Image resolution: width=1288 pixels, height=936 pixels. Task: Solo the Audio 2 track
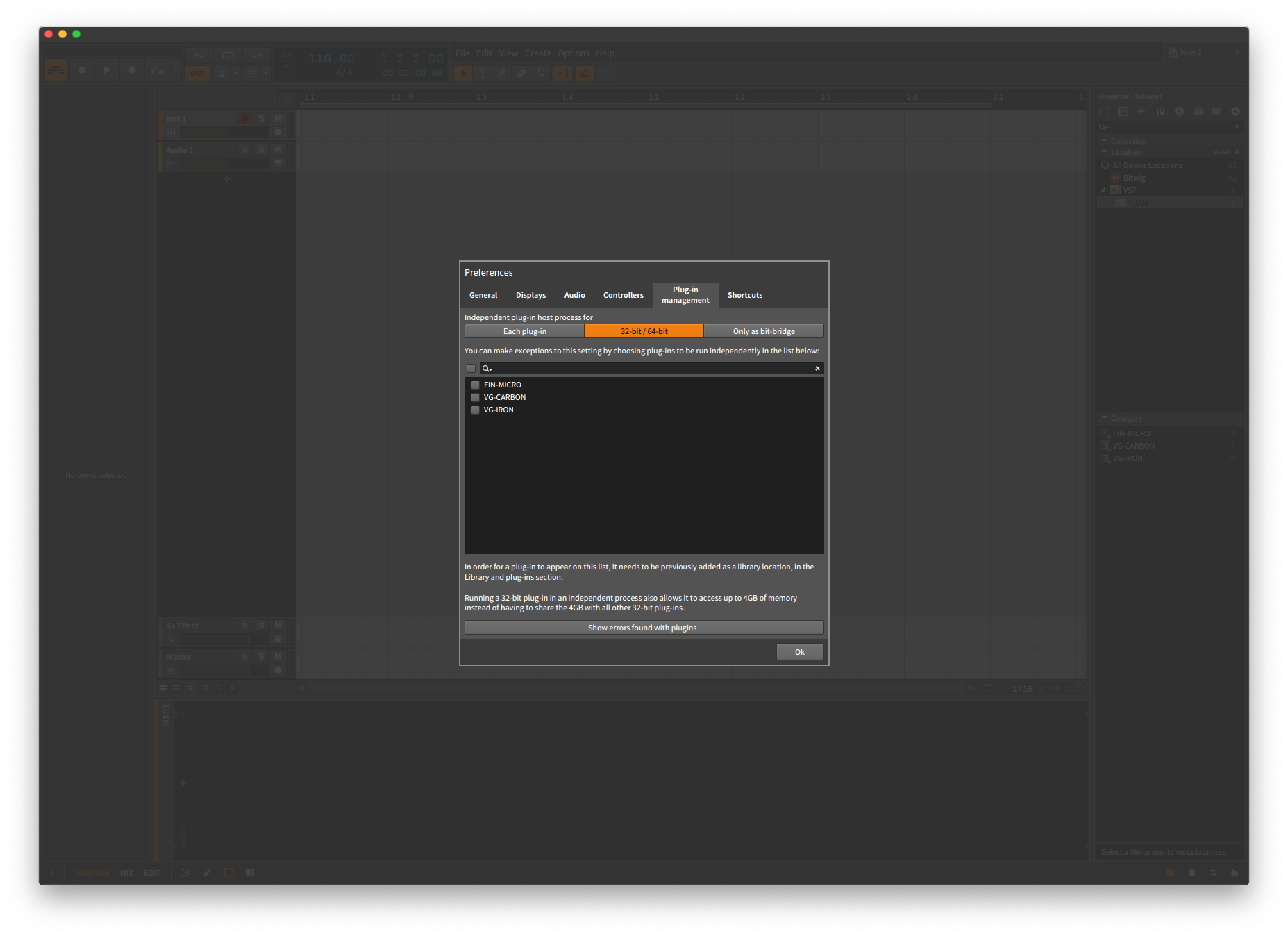coord(261,150)
